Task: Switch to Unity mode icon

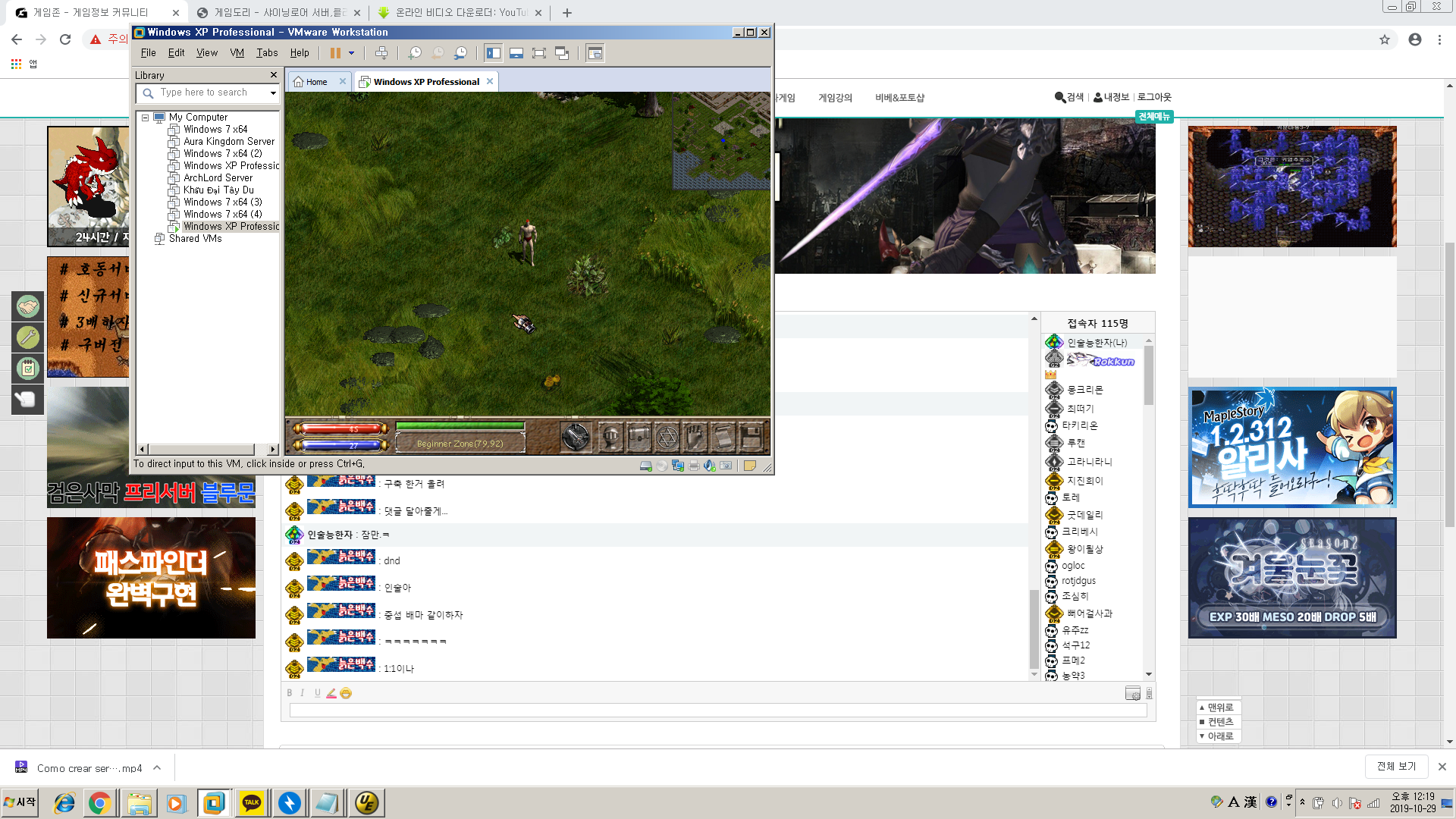Action: (562, 53)
